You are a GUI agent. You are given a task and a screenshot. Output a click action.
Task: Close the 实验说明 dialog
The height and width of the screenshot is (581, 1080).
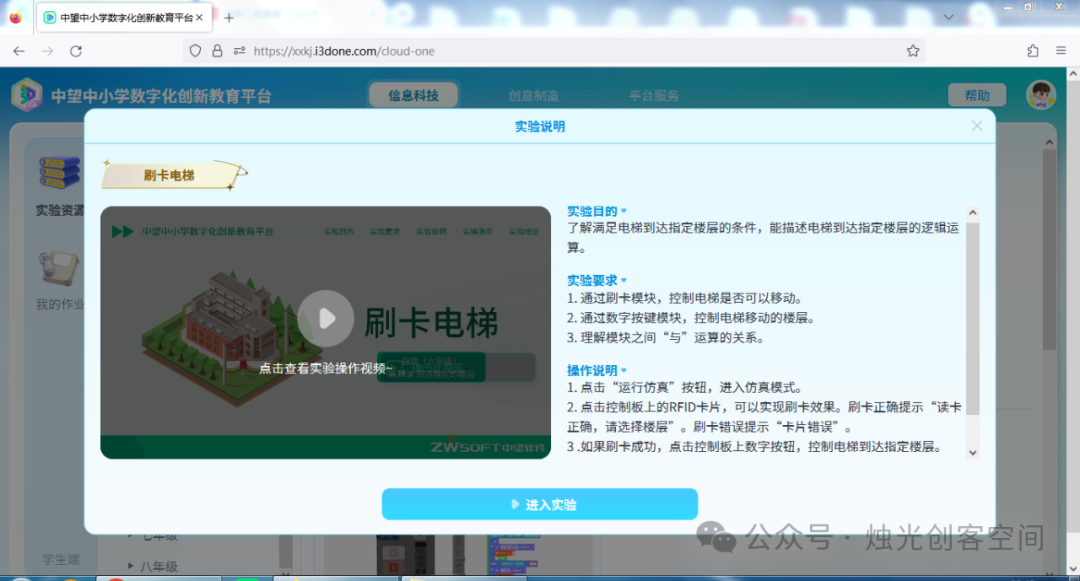click(x=977, y=126)
